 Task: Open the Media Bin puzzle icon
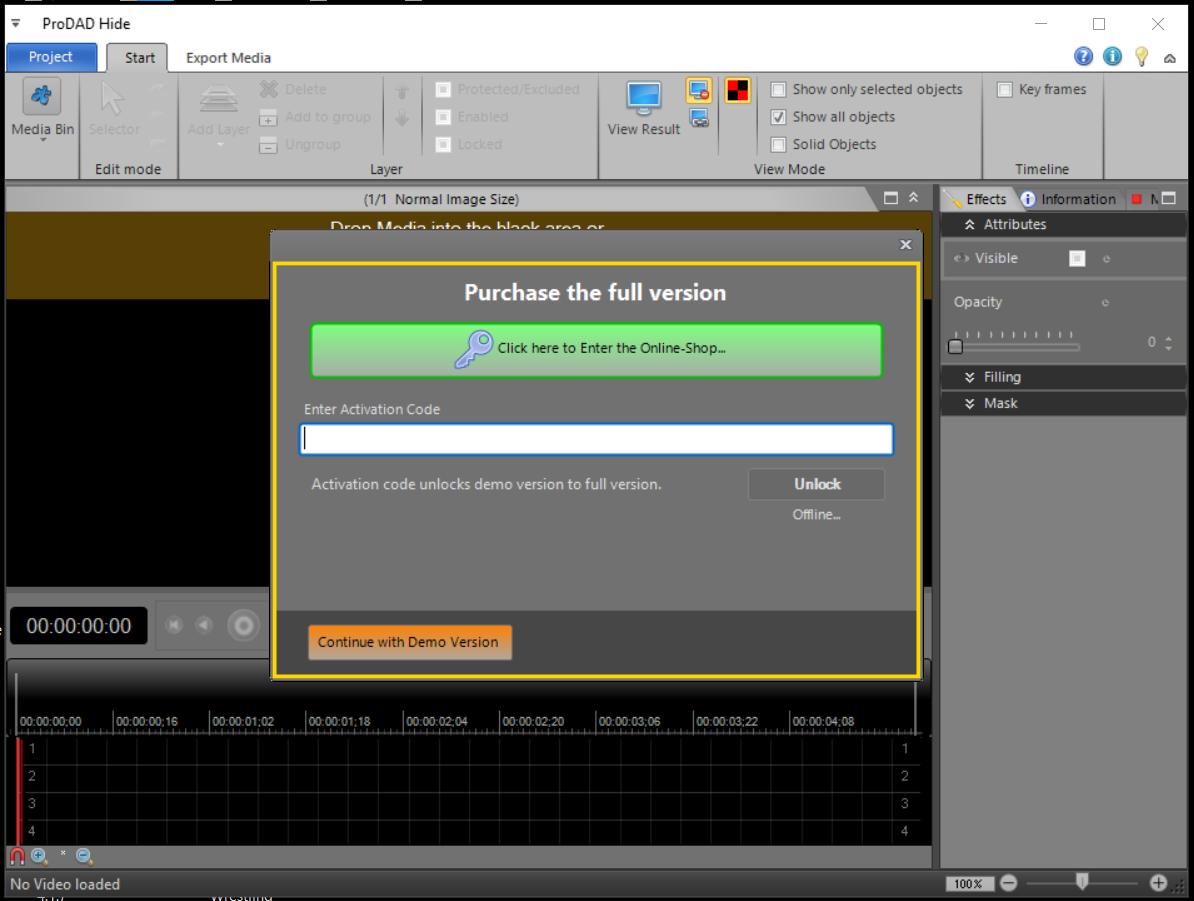[41, 96]
